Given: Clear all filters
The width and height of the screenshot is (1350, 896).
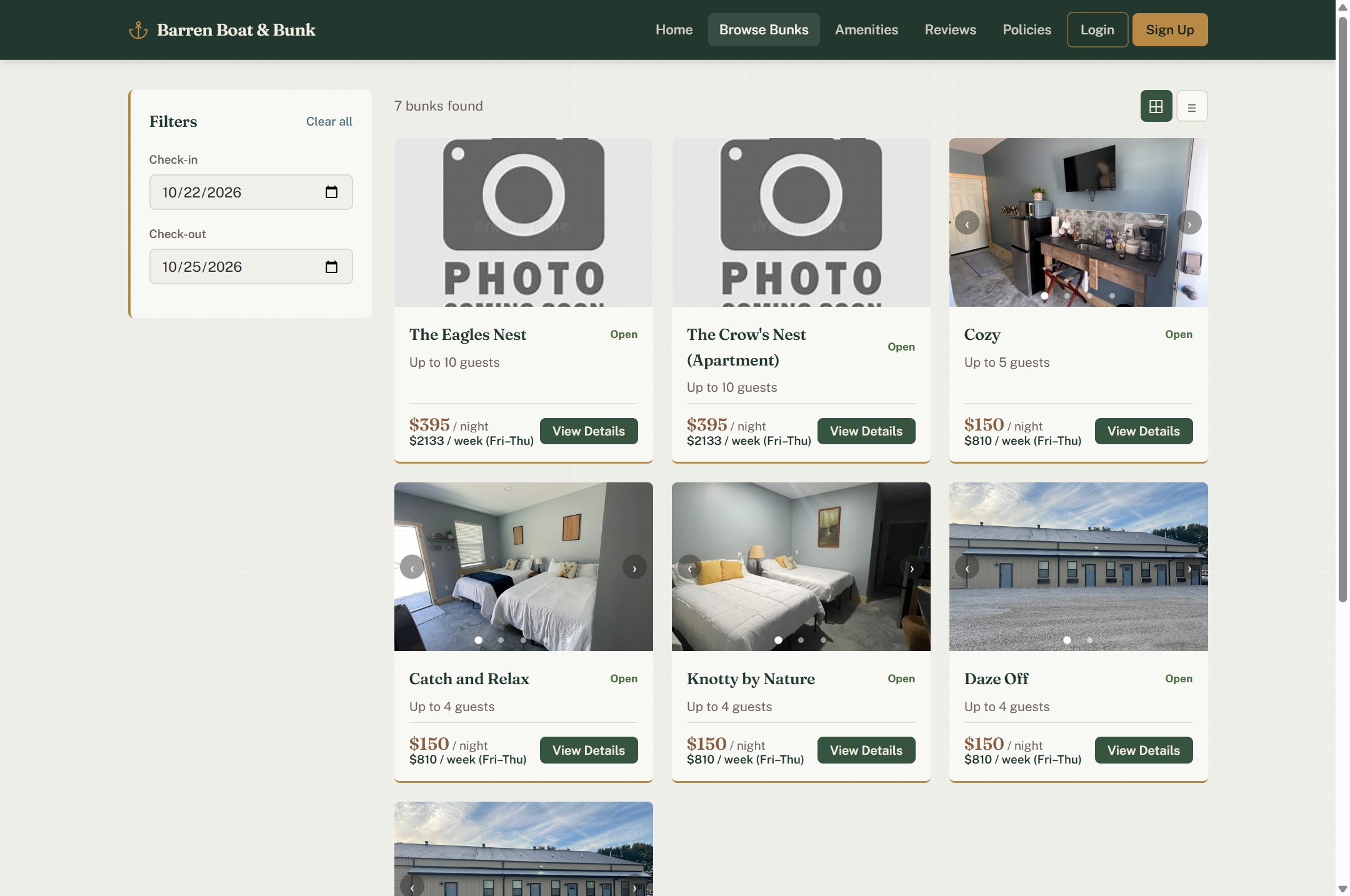Looking at the screenshot, I should (x=329, y=121).
